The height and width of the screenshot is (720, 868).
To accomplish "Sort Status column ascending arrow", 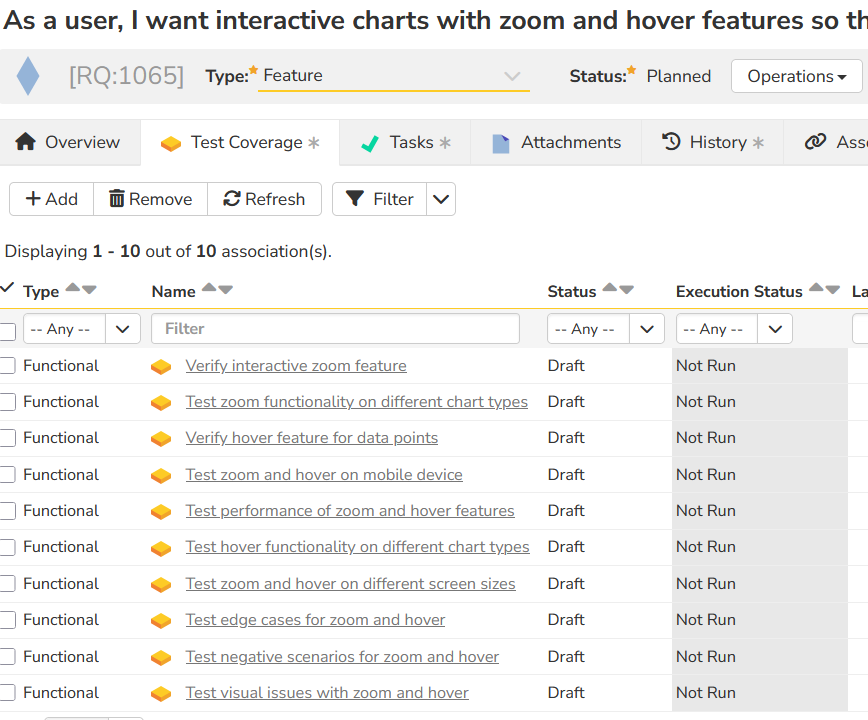I will [609, 288].
